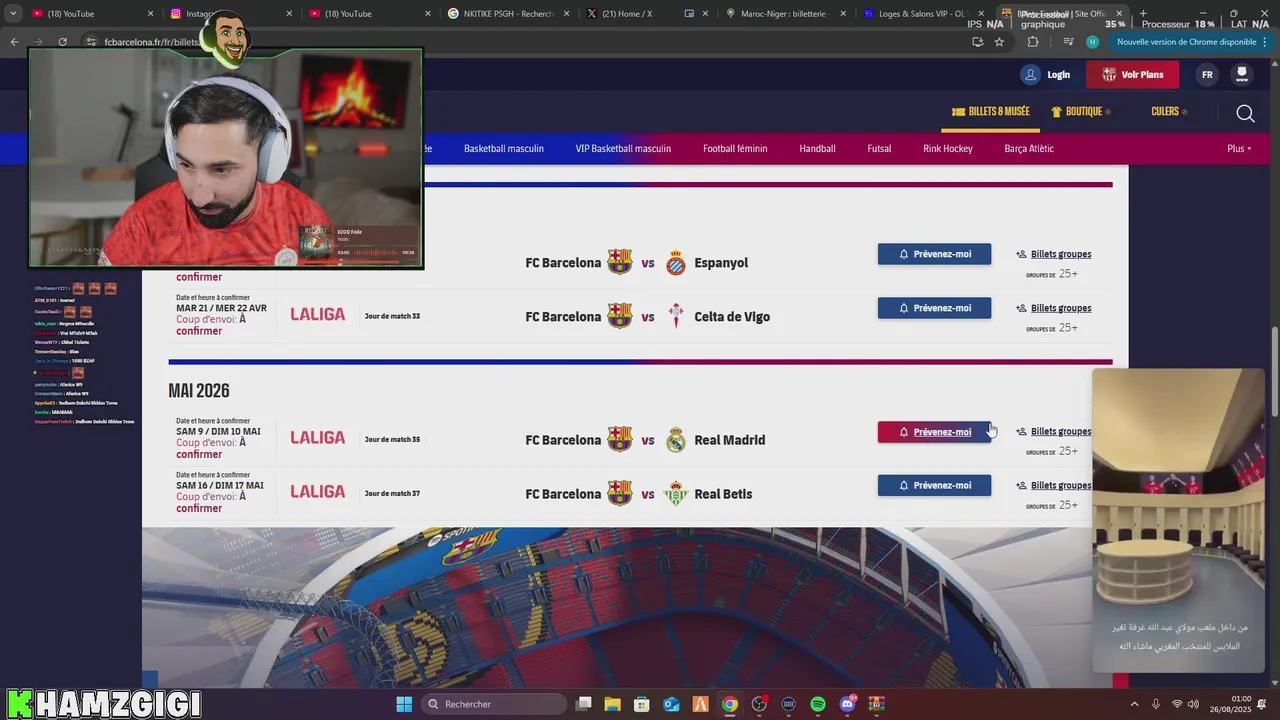The height and width of the screenshot is (720, 1280).
Task: Reload the page in Chrome
Action: coord(62,42)
